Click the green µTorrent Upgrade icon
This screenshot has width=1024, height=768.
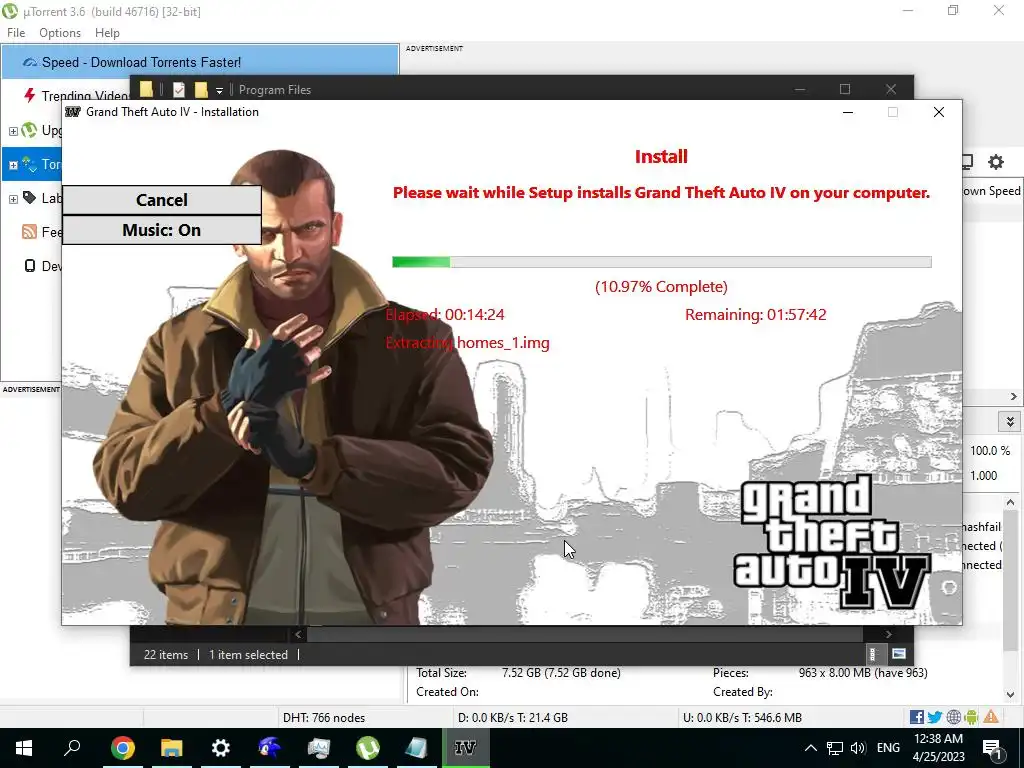(29, 130)
